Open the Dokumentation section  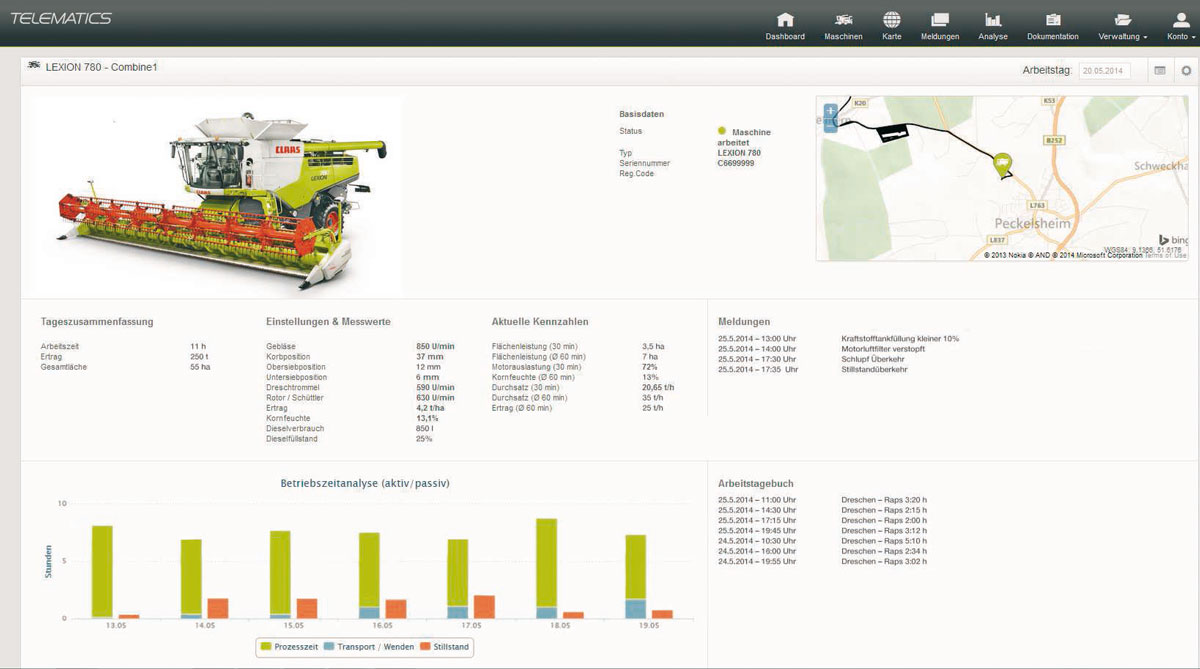[x=1053, y=26]
